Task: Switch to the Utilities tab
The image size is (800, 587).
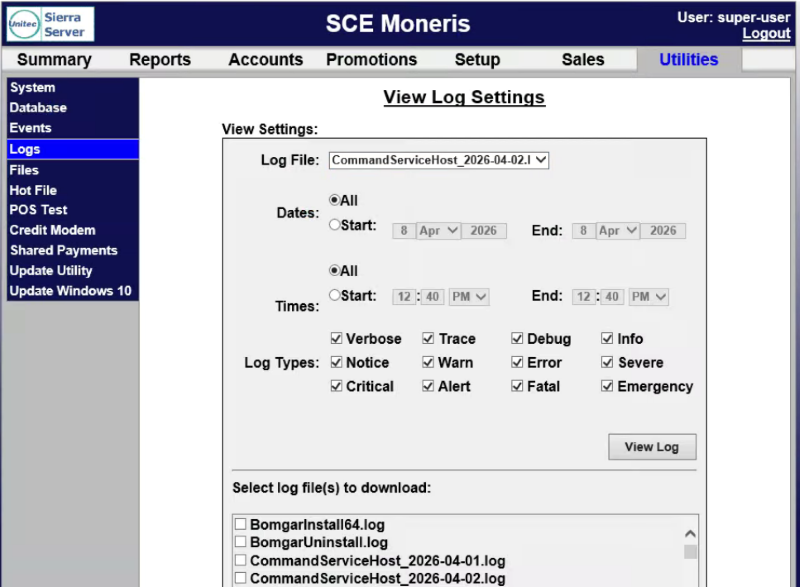Action: coord(688,60)
